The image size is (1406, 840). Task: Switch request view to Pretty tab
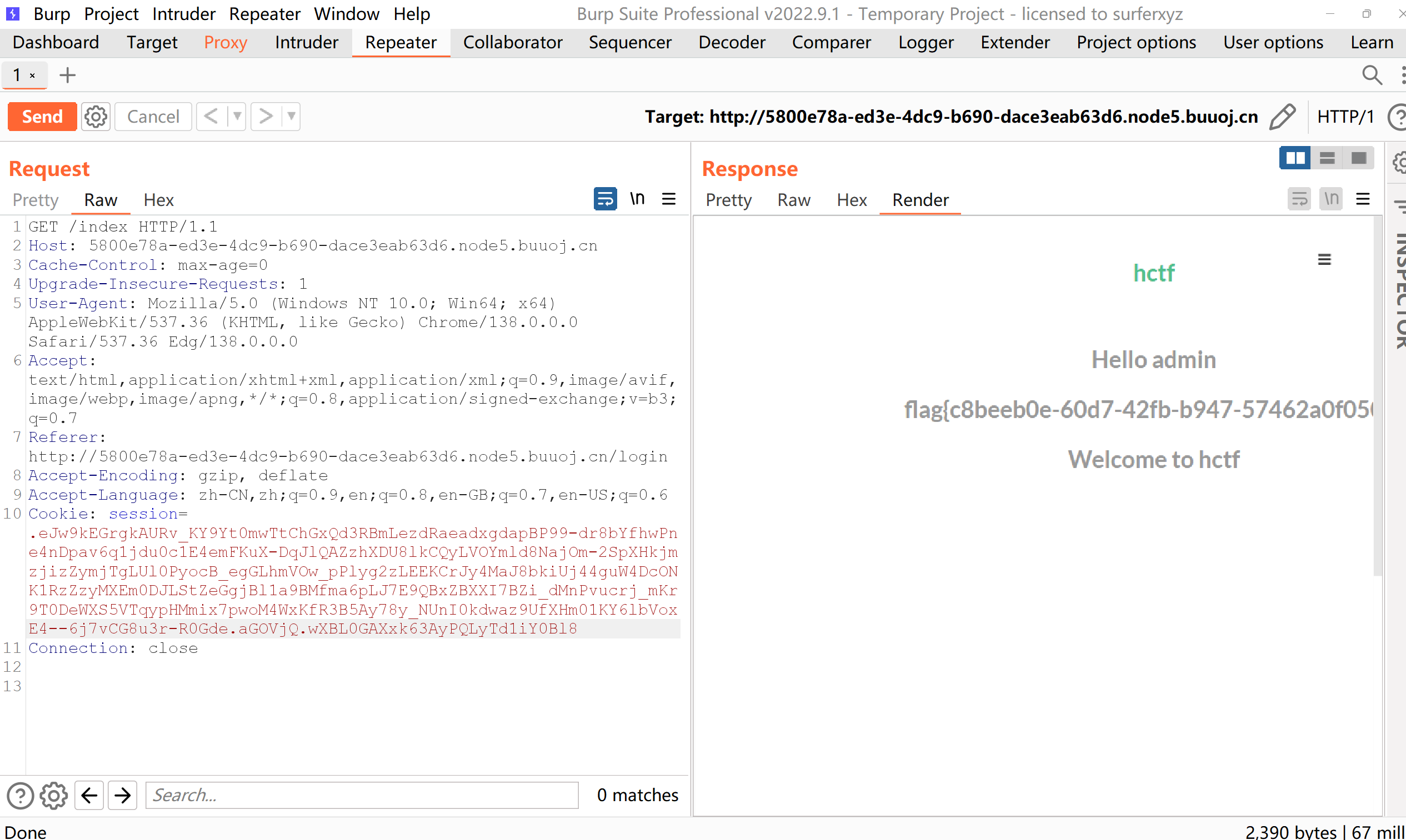tap(36, 200)
